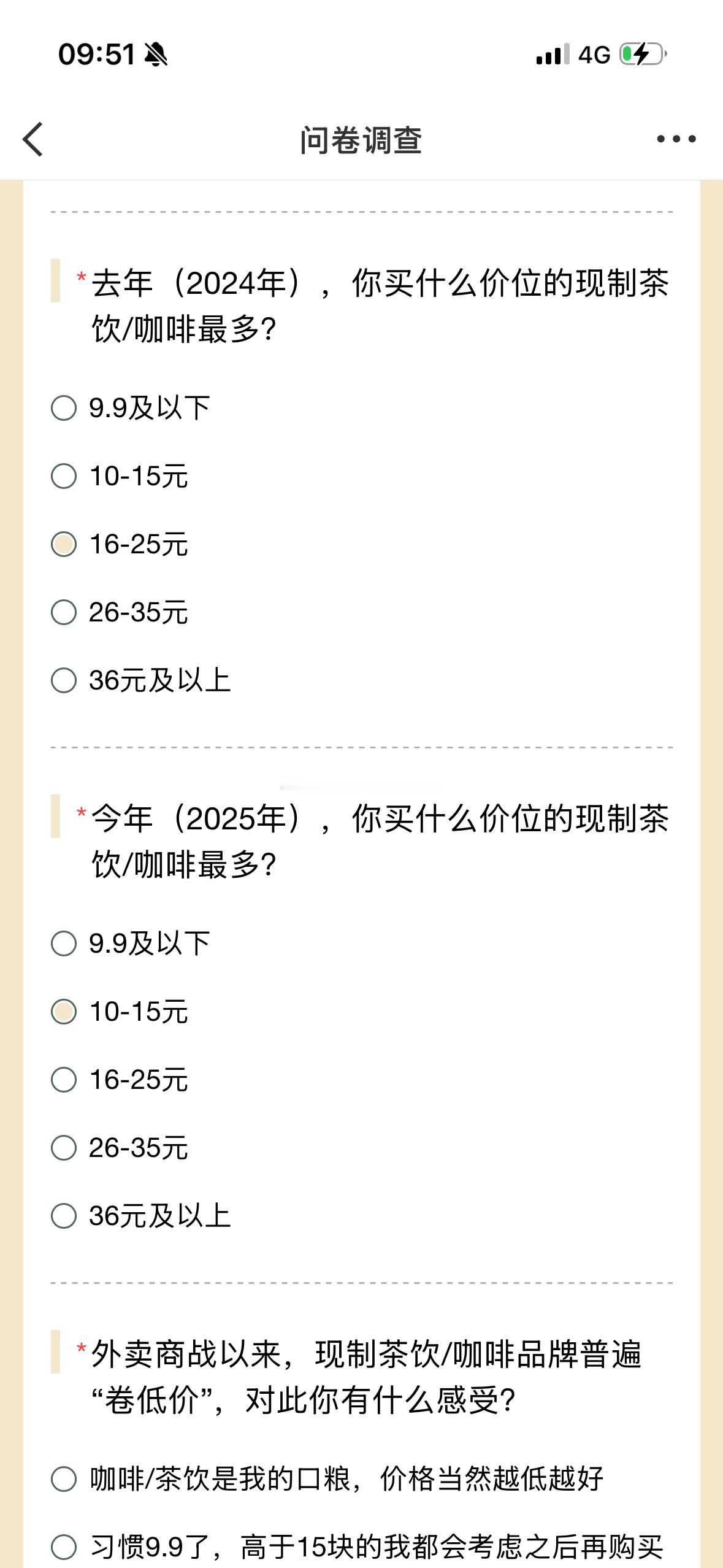
Task: Select 9.9及以下 for the 2024 question
Action: pos(64,409)
